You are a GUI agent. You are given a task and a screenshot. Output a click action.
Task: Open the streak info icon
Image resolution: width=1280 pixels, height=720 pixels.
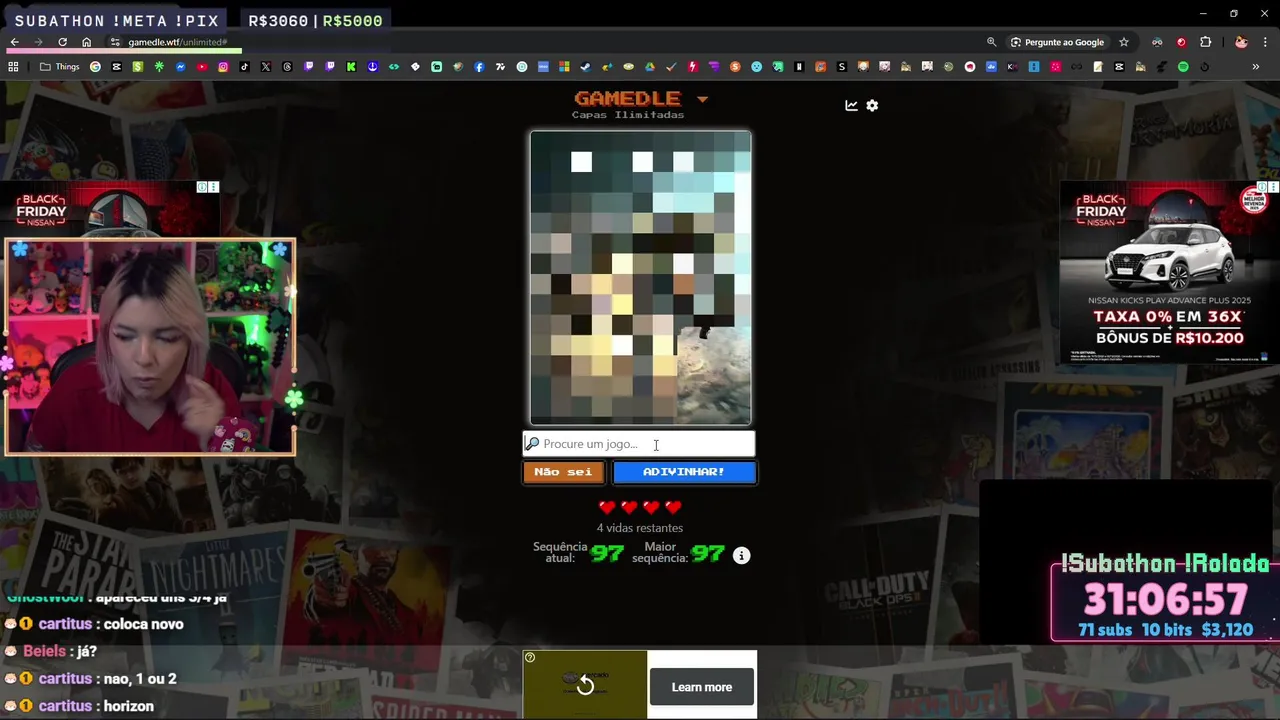point(741,555)
